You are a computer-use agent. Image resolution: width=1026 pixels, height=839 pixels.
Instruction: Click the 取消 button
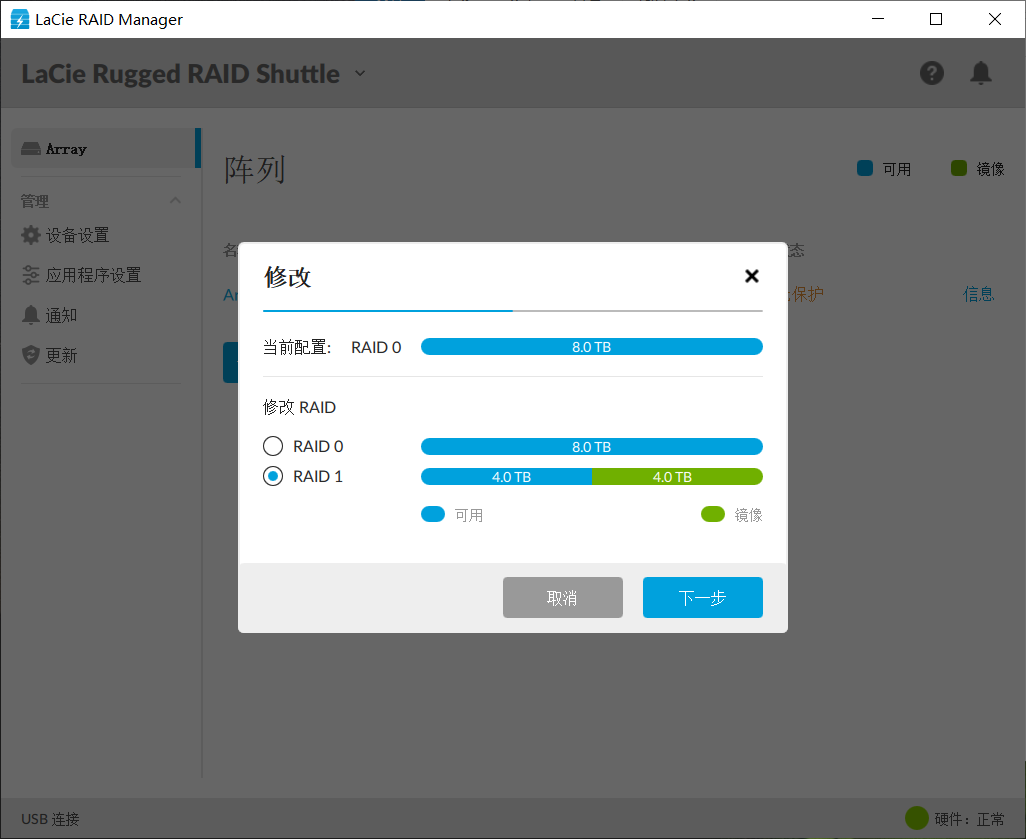[563, 598]
